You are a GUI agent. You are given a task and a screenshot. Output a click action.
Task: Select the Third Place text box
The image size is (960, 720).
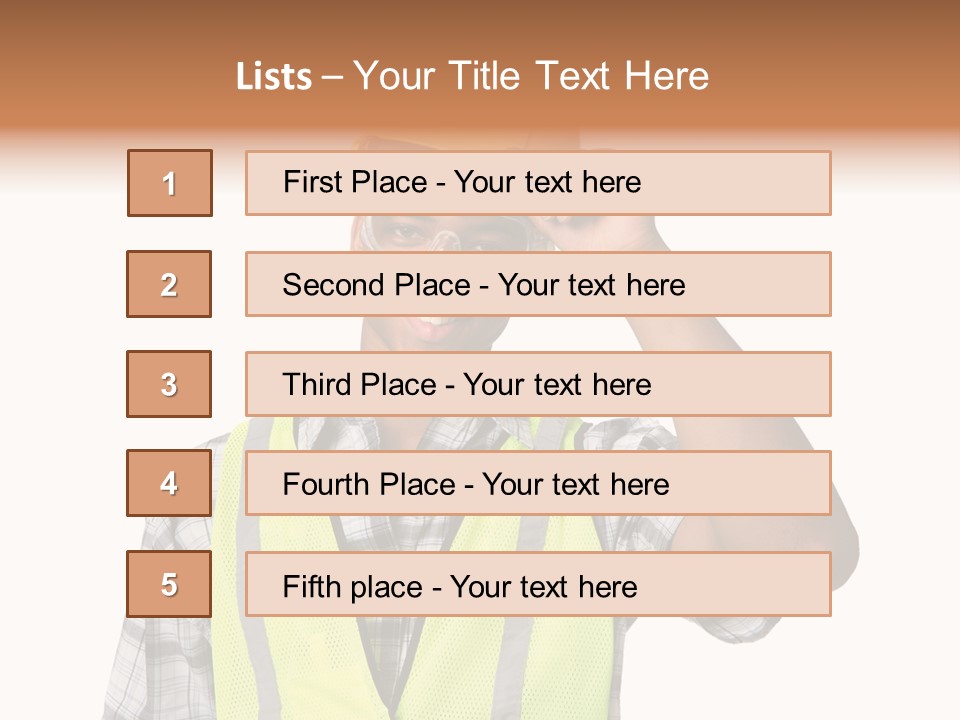pyautogui.click(x=538, y=384)
